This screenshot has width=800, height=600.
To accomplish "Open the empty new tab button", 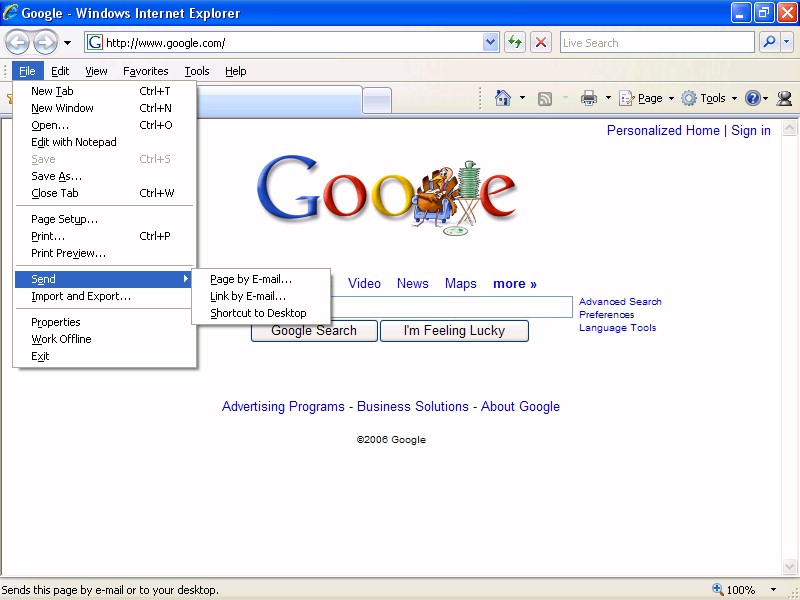I will coord(377,100).
